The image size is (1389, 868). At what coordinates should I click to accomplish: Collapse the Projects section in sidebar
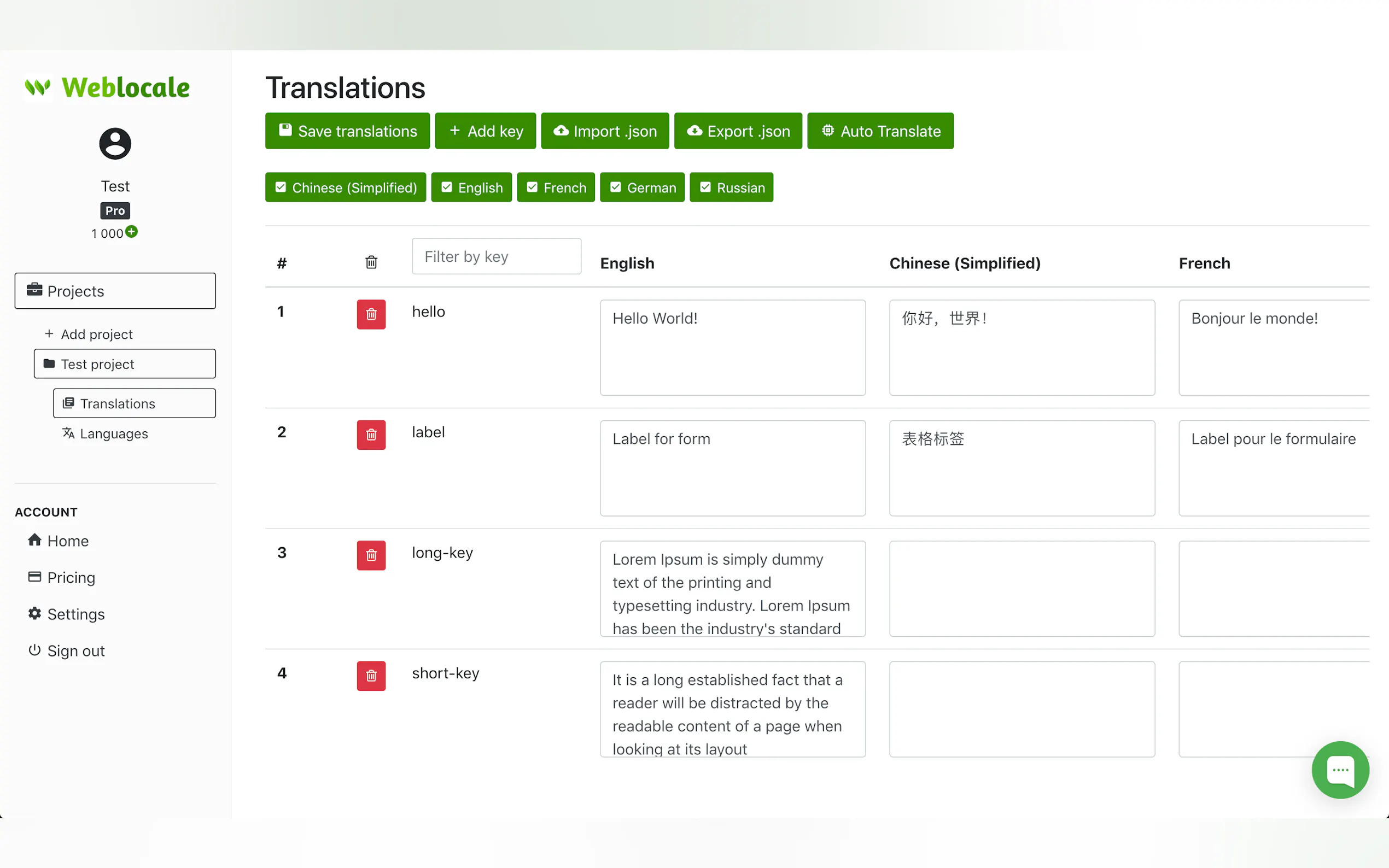click(115, 291)
